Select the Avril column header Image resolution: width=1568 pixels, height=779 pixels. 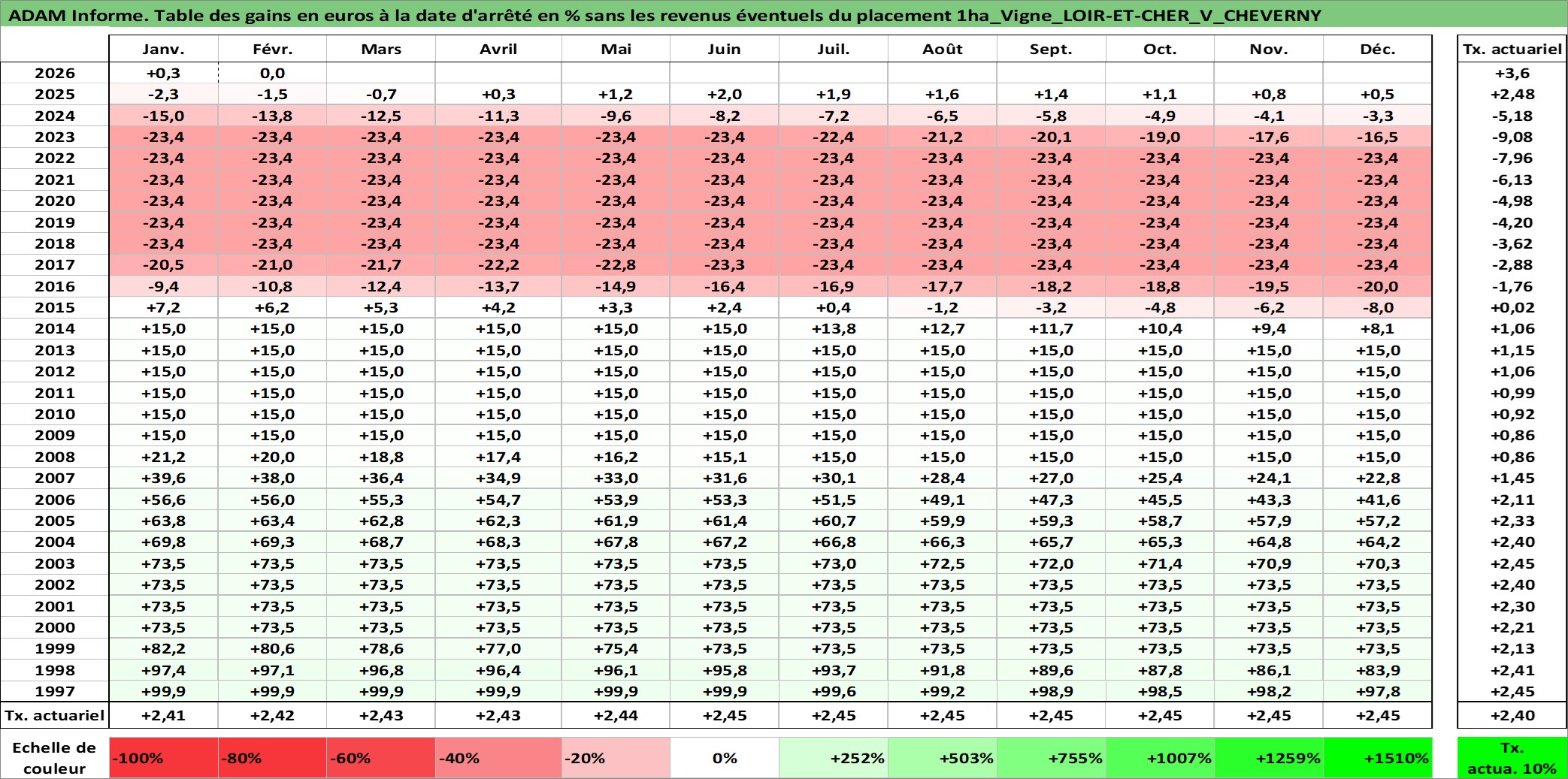[498, 49]
